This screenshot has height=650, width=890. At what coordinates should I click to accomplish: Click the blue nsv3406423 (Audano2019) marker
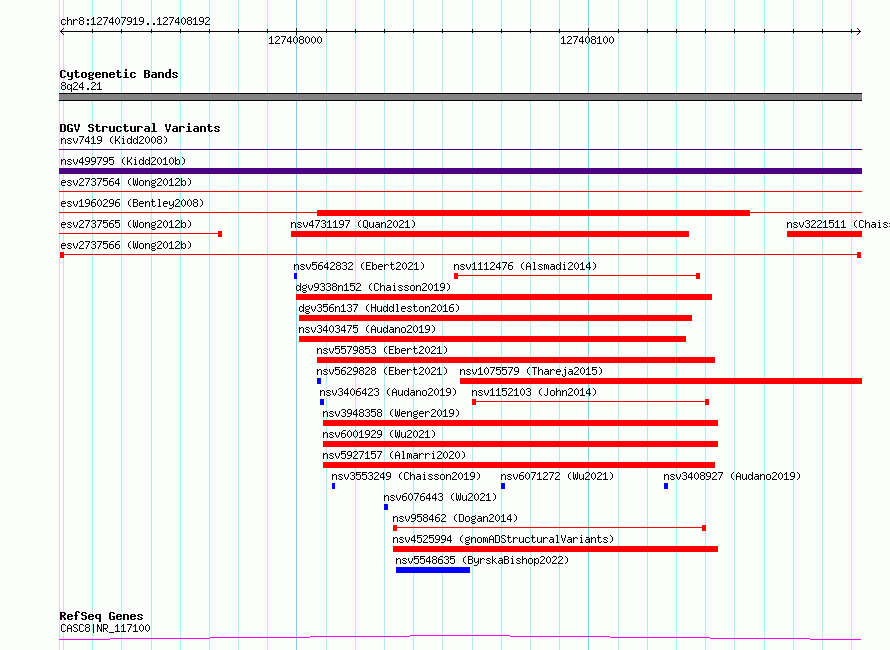(x=322, y=402)
